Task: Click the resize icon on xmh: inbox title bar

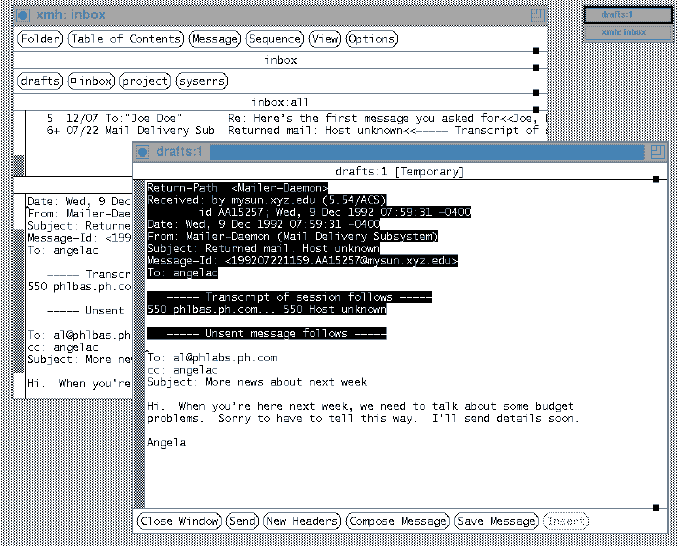Action: point(539,15)
